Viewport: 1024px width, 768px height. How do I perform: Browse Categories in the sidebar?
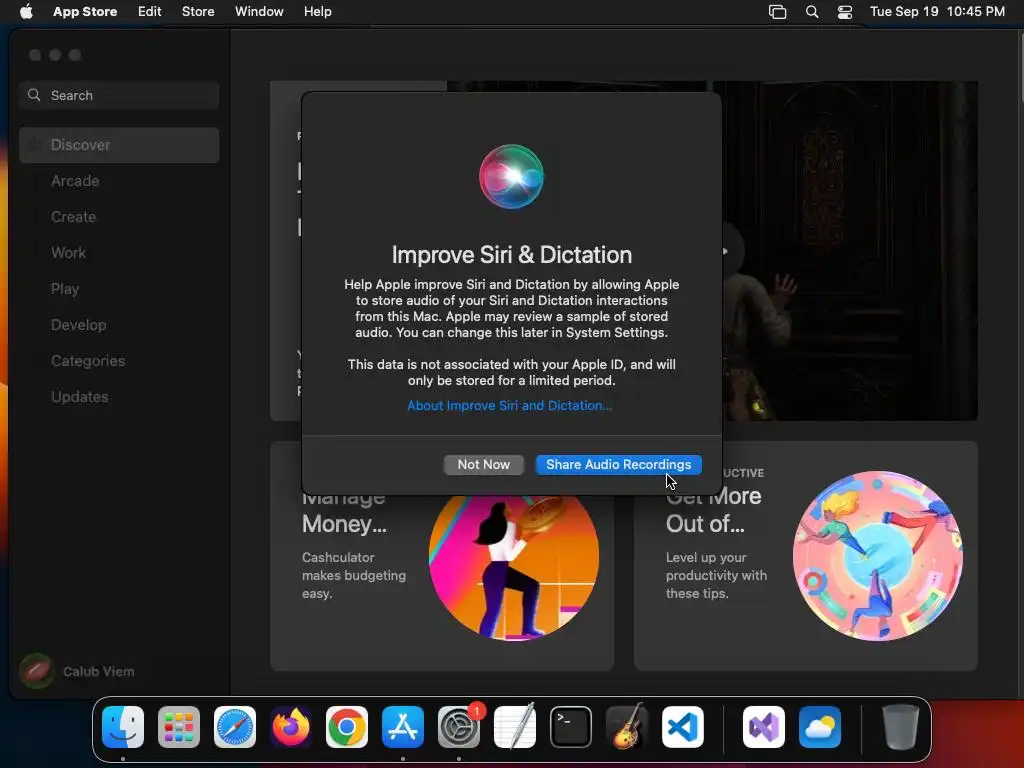click(x=120, y=360)
